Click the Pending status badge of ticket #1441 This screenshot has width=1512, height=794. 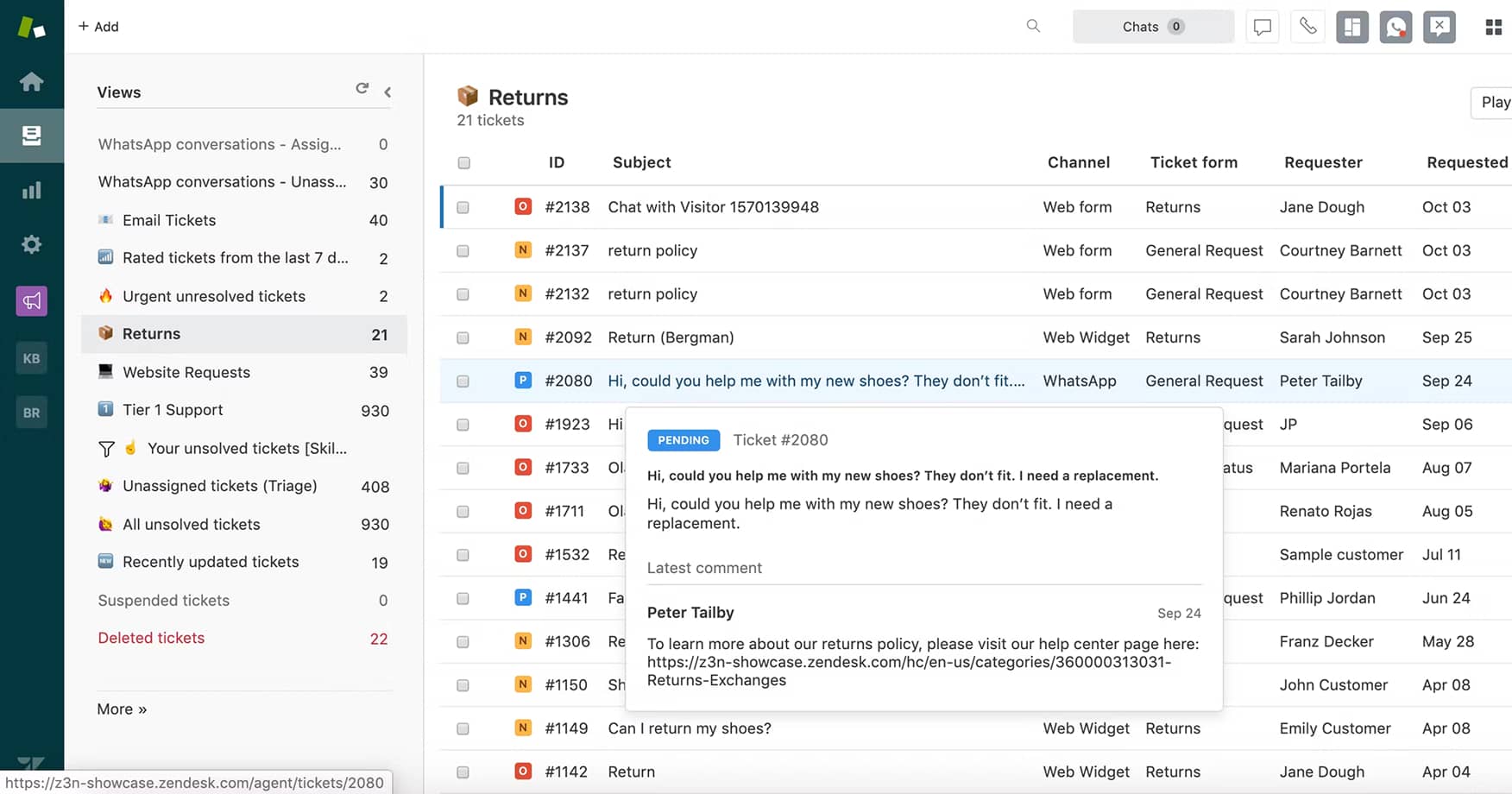(x=522, y=597)
